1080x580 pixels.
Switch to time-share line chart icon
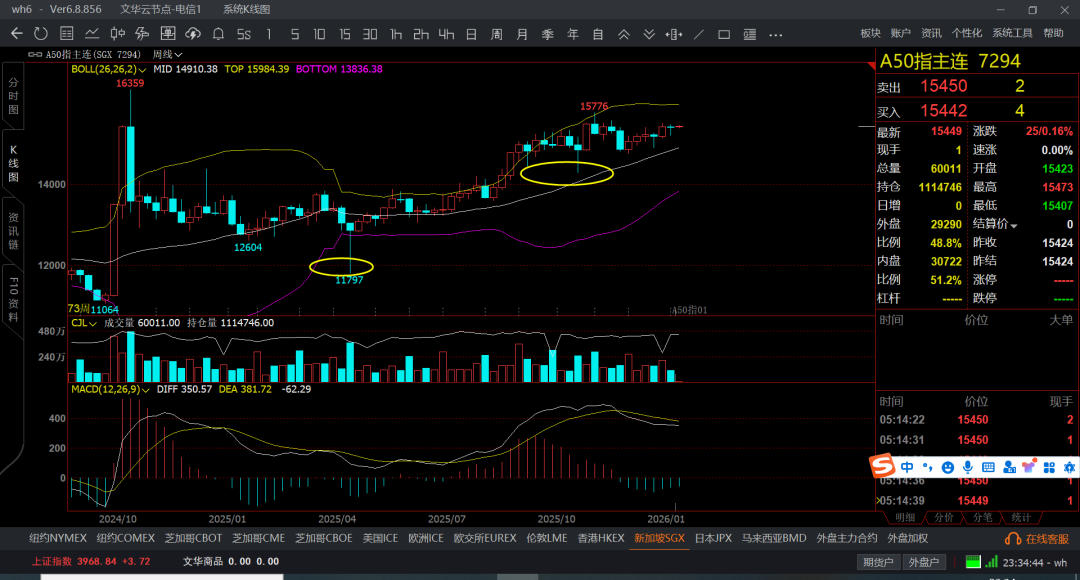click(92, 34)
